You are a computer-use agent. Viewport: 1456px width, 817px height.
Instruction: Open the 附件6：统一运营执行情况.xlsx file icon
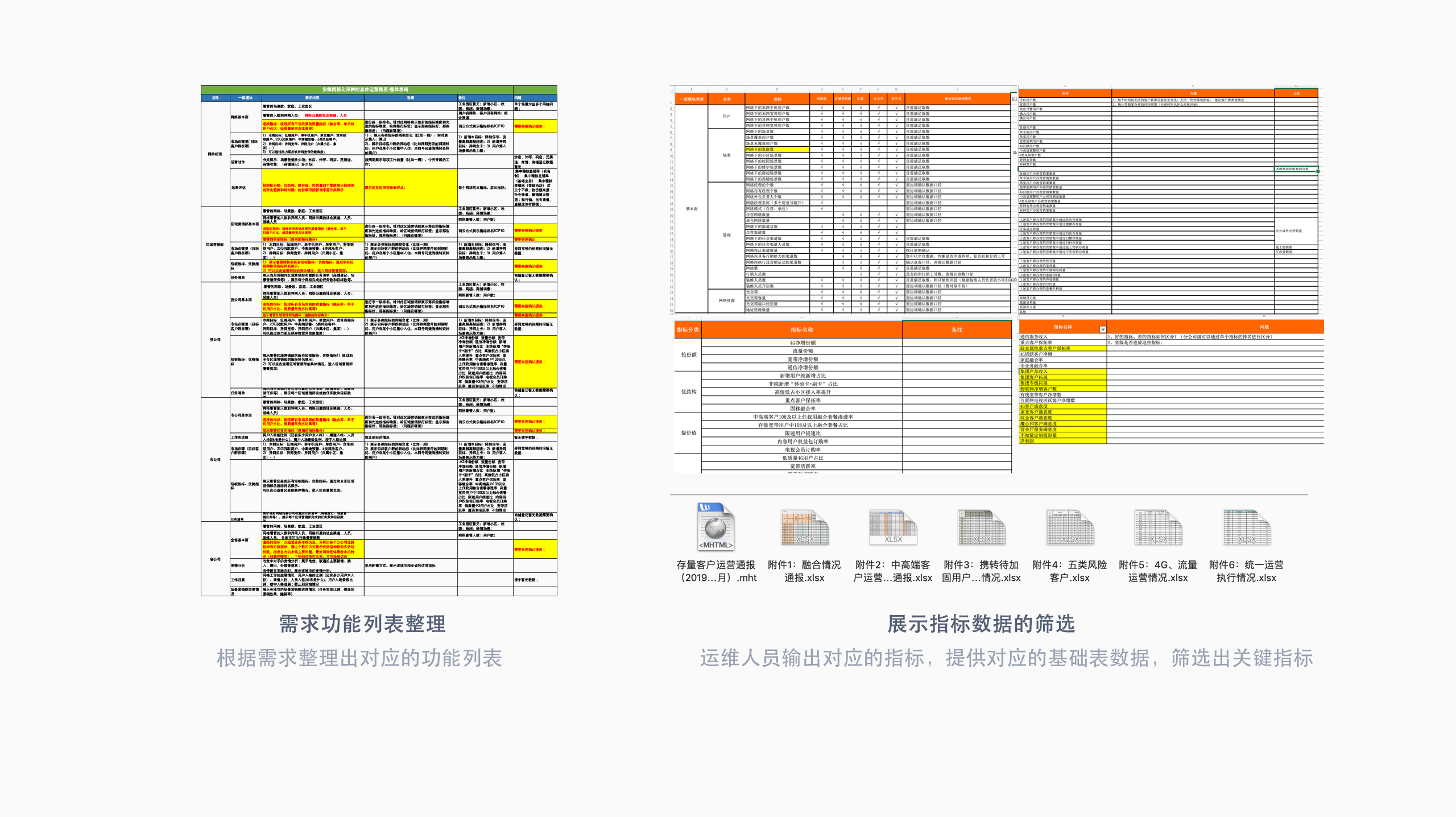1246,527
